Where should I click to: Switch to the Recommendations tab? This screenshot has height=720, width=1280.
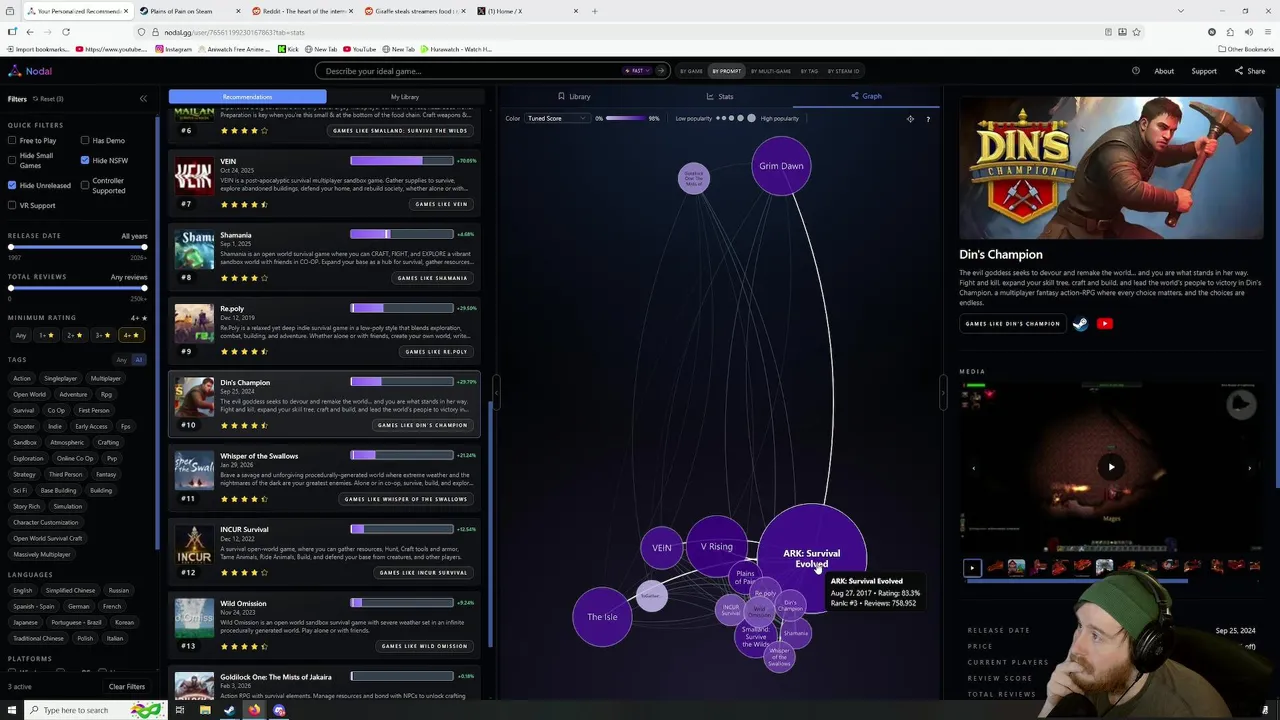coord(247,97)
